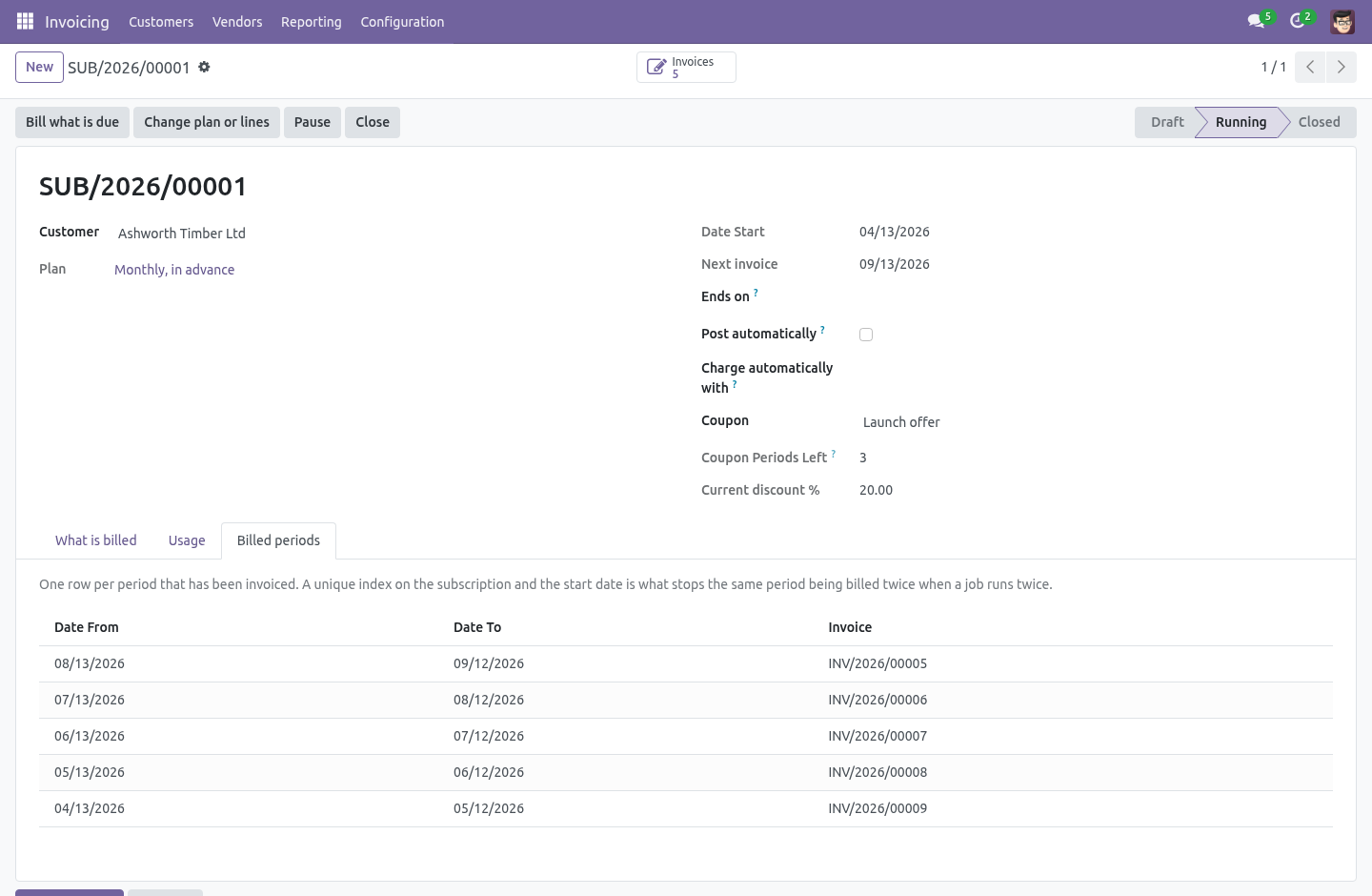Open the main apps grid menu

[x=26, y=21]
